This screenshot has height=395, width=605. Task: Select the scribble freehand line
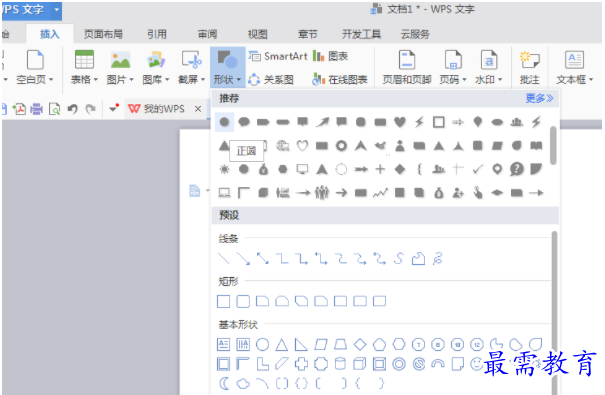pos(438,258)
